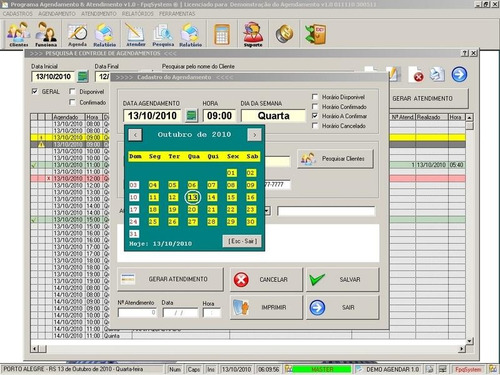Go to next month in calendar
This screenshot has width=500, height=375.
coord(254,135)
